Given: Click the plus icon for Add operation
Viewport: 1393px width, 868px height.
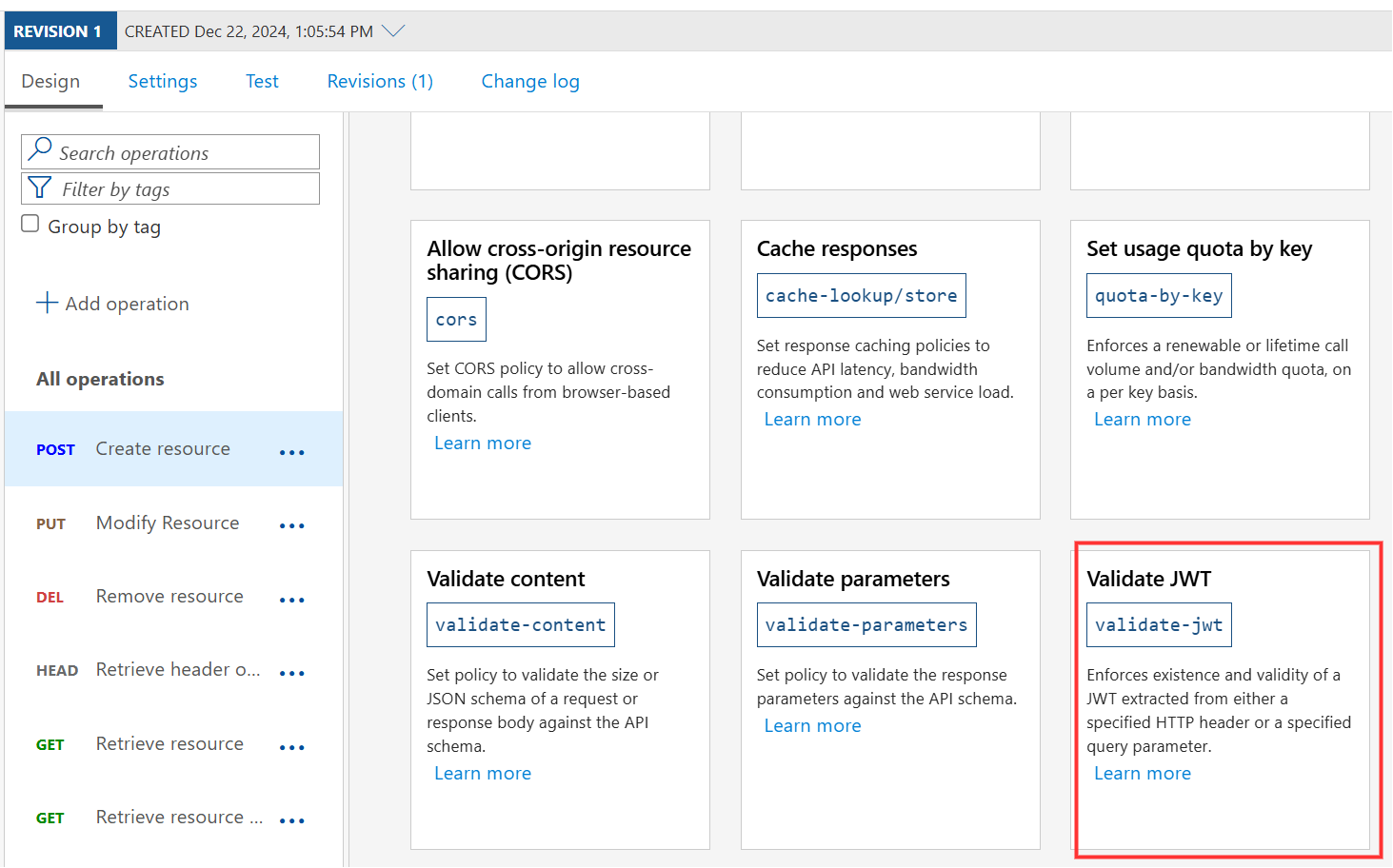Looking at the screenshot, I should (47, 303).
